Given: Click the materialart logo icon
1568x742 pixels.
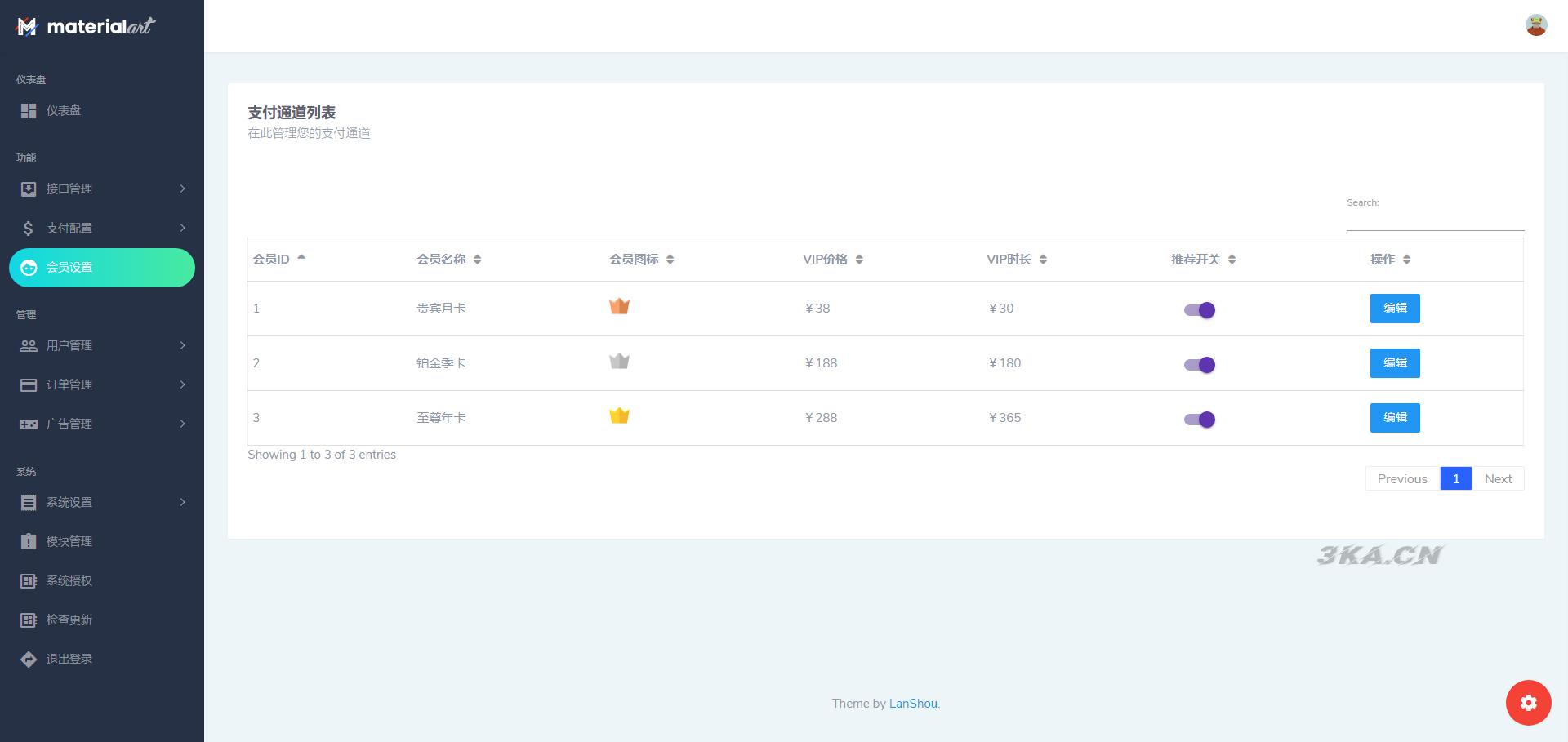Looking at the screenshot, I should [x=27, y=27].
